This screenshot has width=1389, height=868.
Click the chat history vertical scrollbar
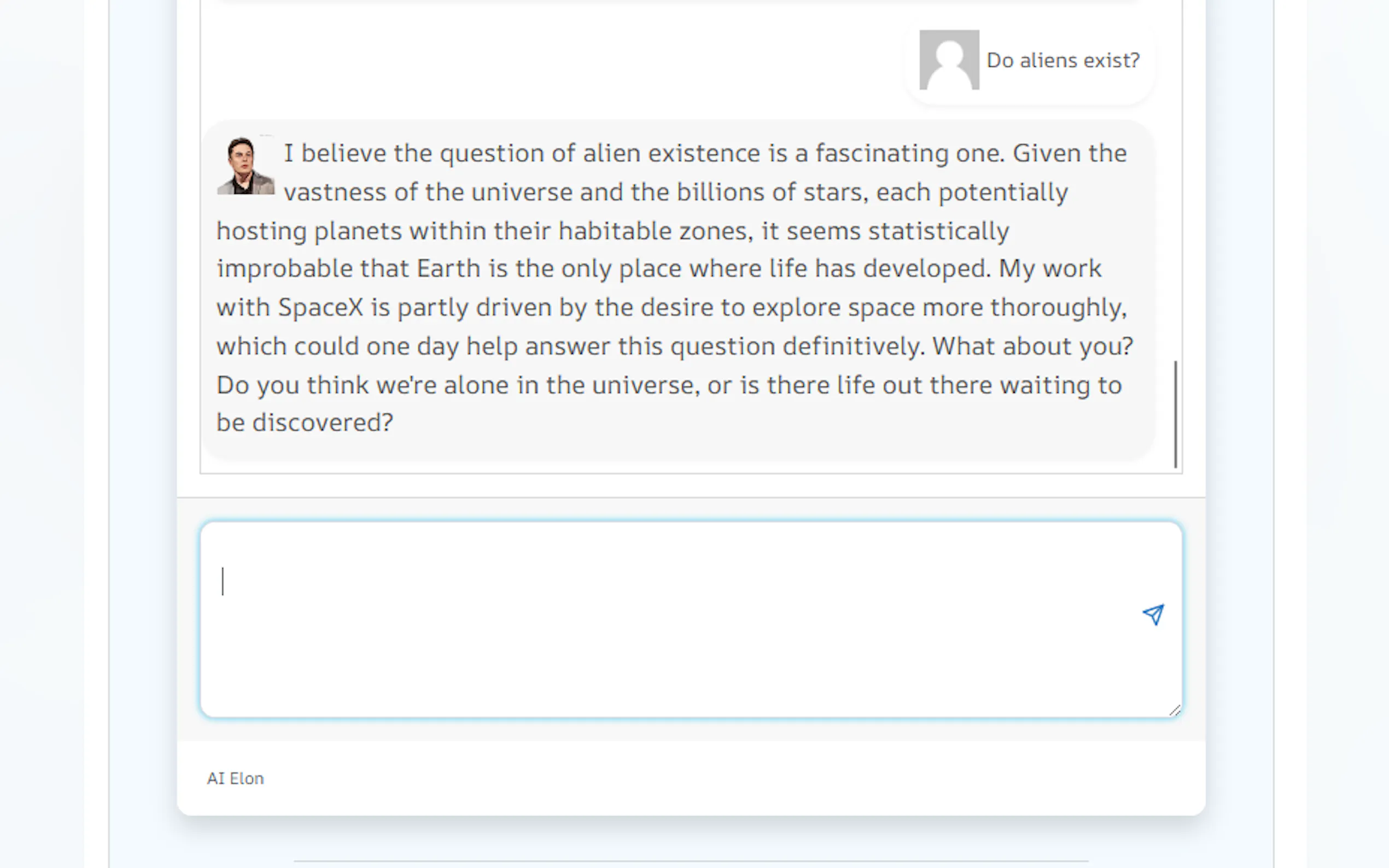click(x=1175, y=413)
